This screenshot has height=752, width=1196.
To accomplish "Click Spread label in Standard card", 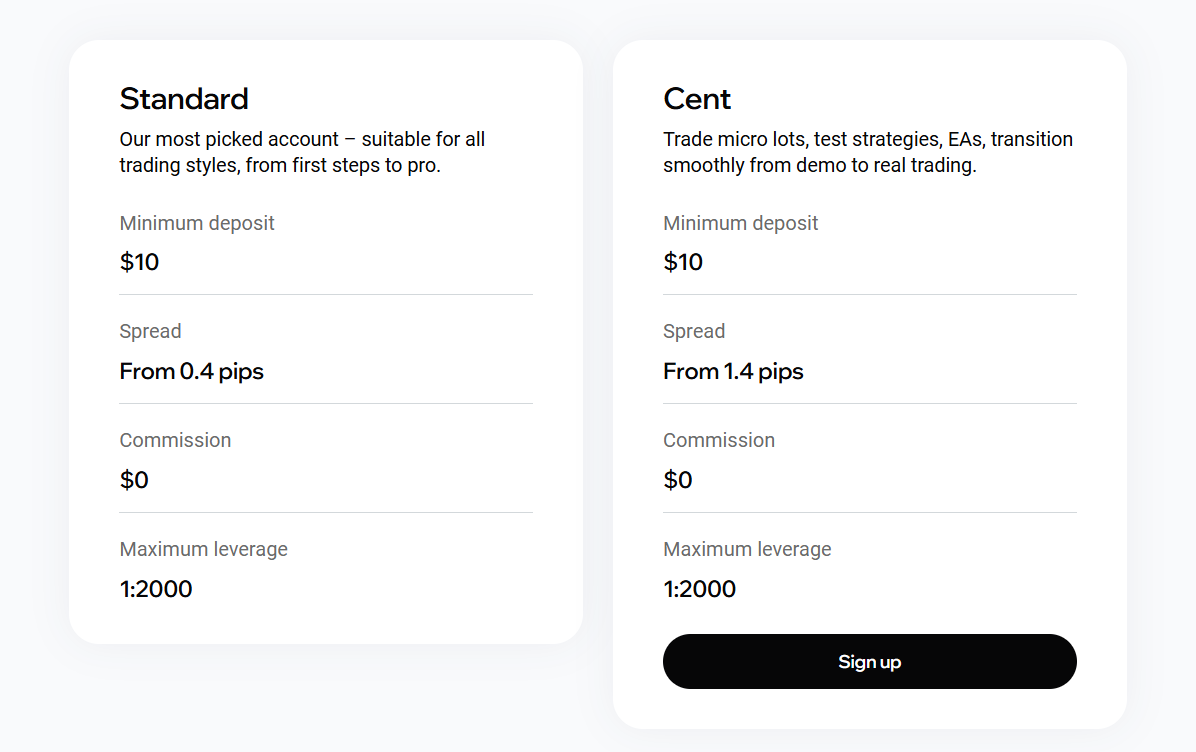I will (x=151, y=331).
